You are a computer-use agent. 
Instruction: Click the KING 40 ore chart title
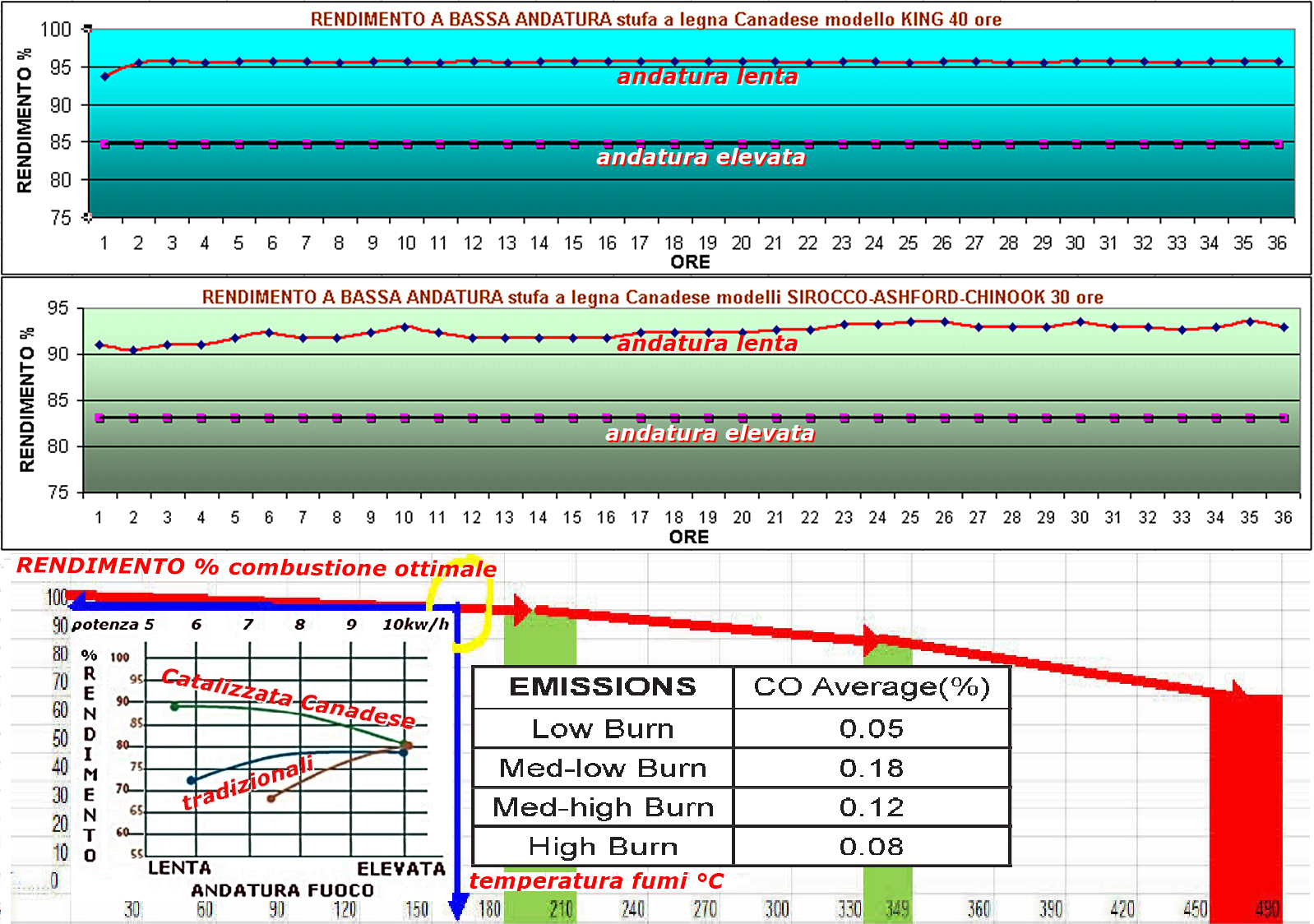pyautogui.click(x=655, y=19)
